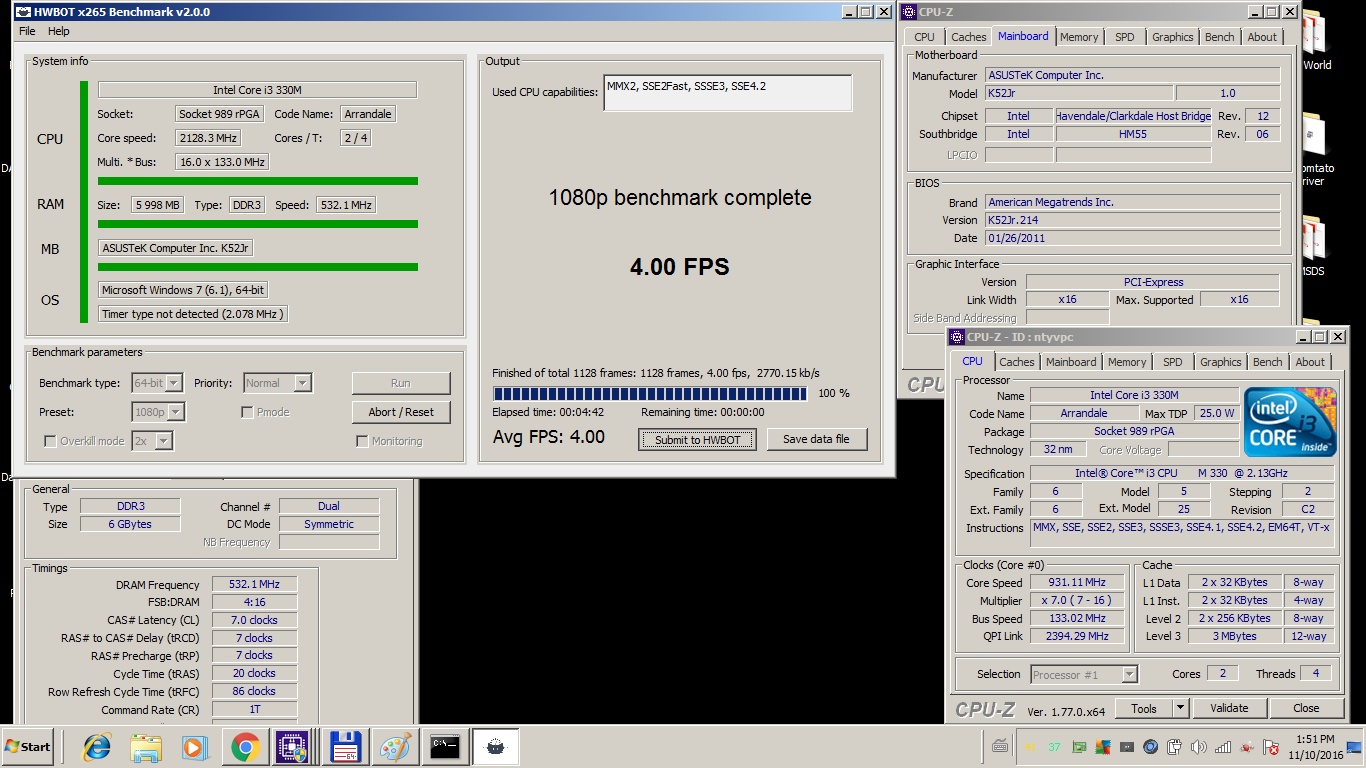
Task: Open network signal bars tray icon
Action: [1222, 747]
